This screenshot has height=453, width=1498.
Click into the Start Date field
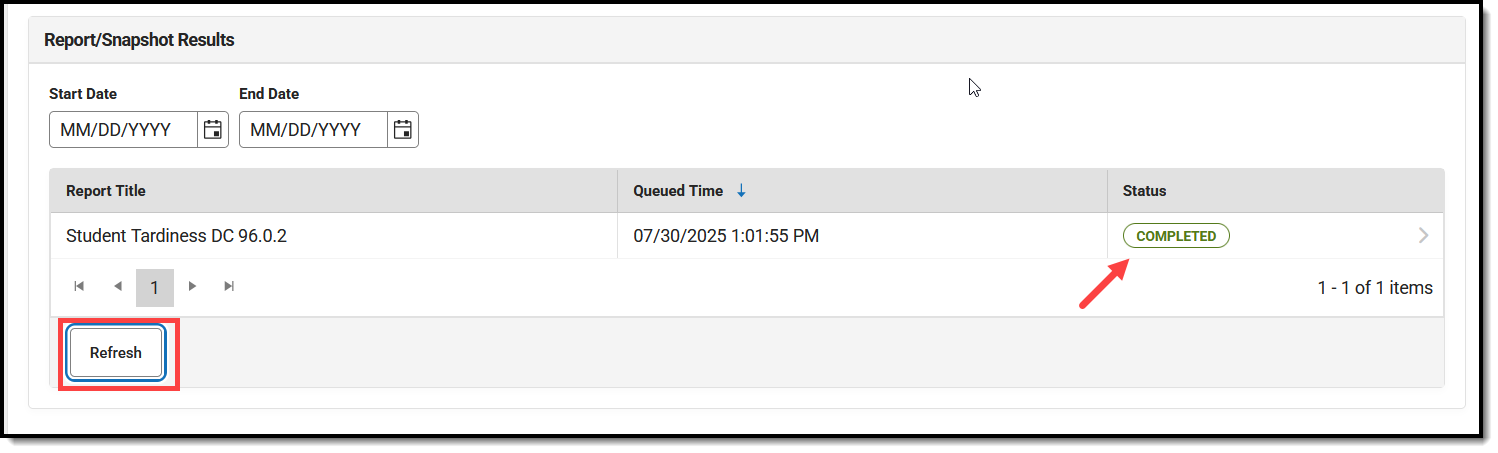point(123,129)
